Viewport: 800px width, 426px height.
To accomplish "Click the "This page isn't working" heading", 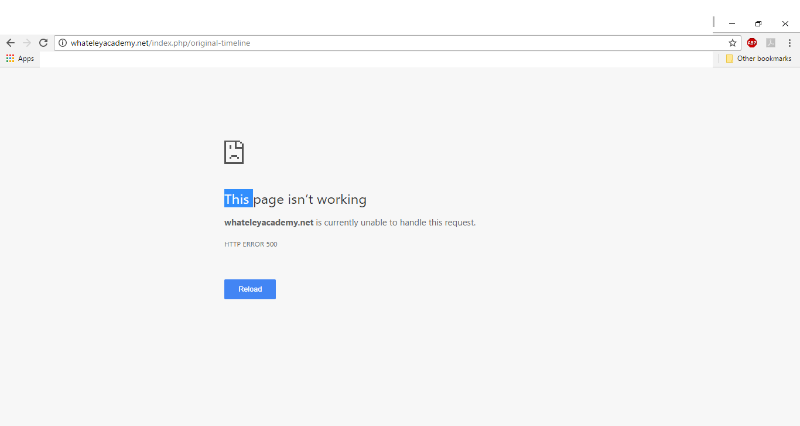I will 295,199.
